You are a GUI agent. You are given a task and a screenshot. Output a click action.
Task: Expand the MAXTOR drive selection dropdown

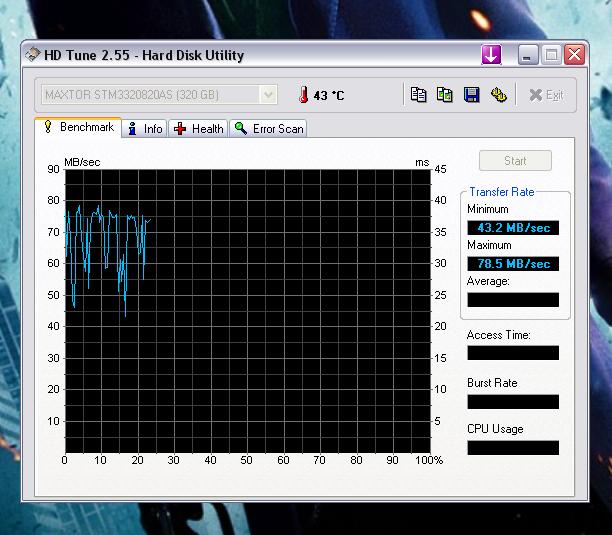click(x=268, y=95)
